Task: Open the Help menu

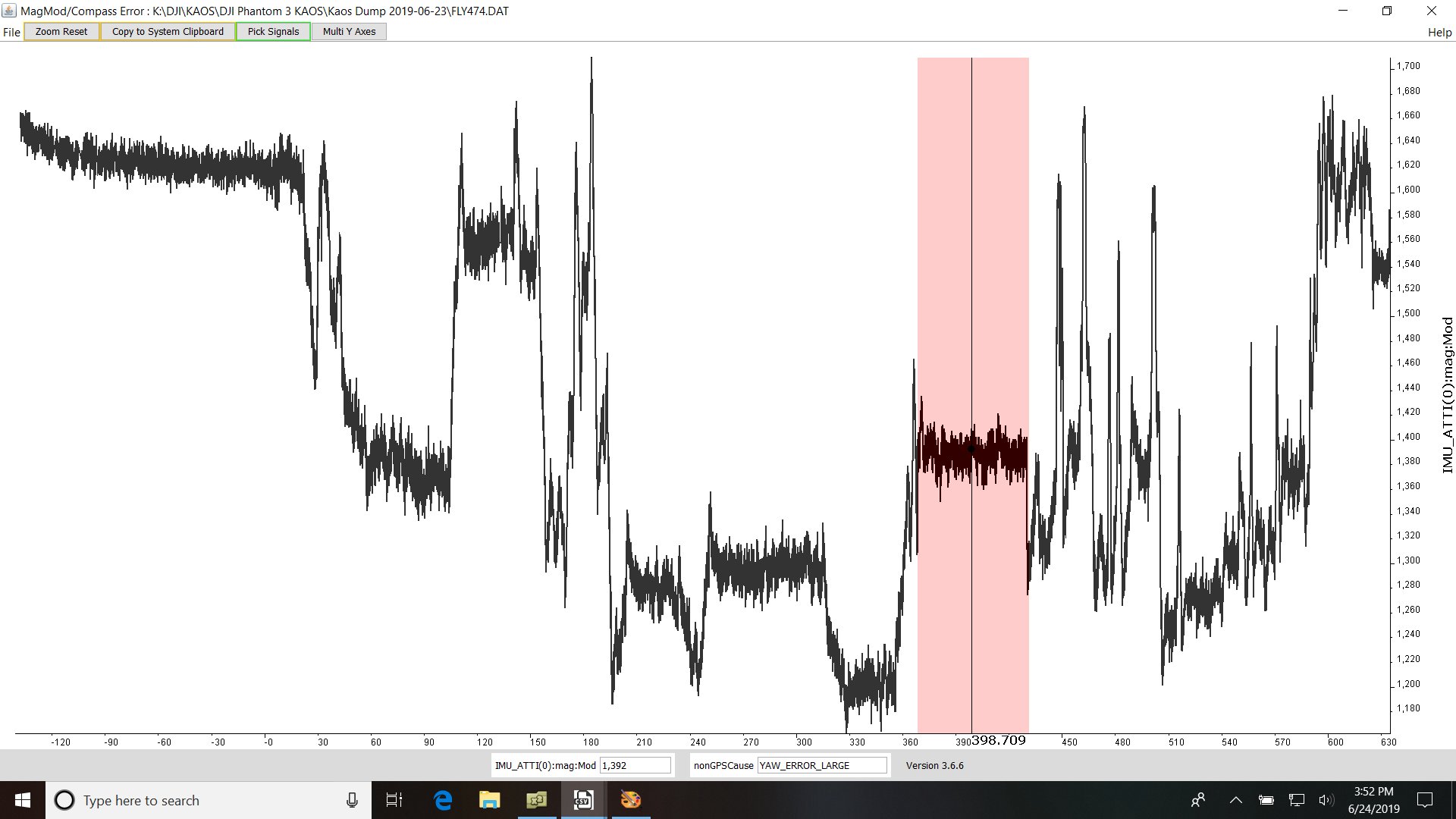Action: pos(1439,32)
